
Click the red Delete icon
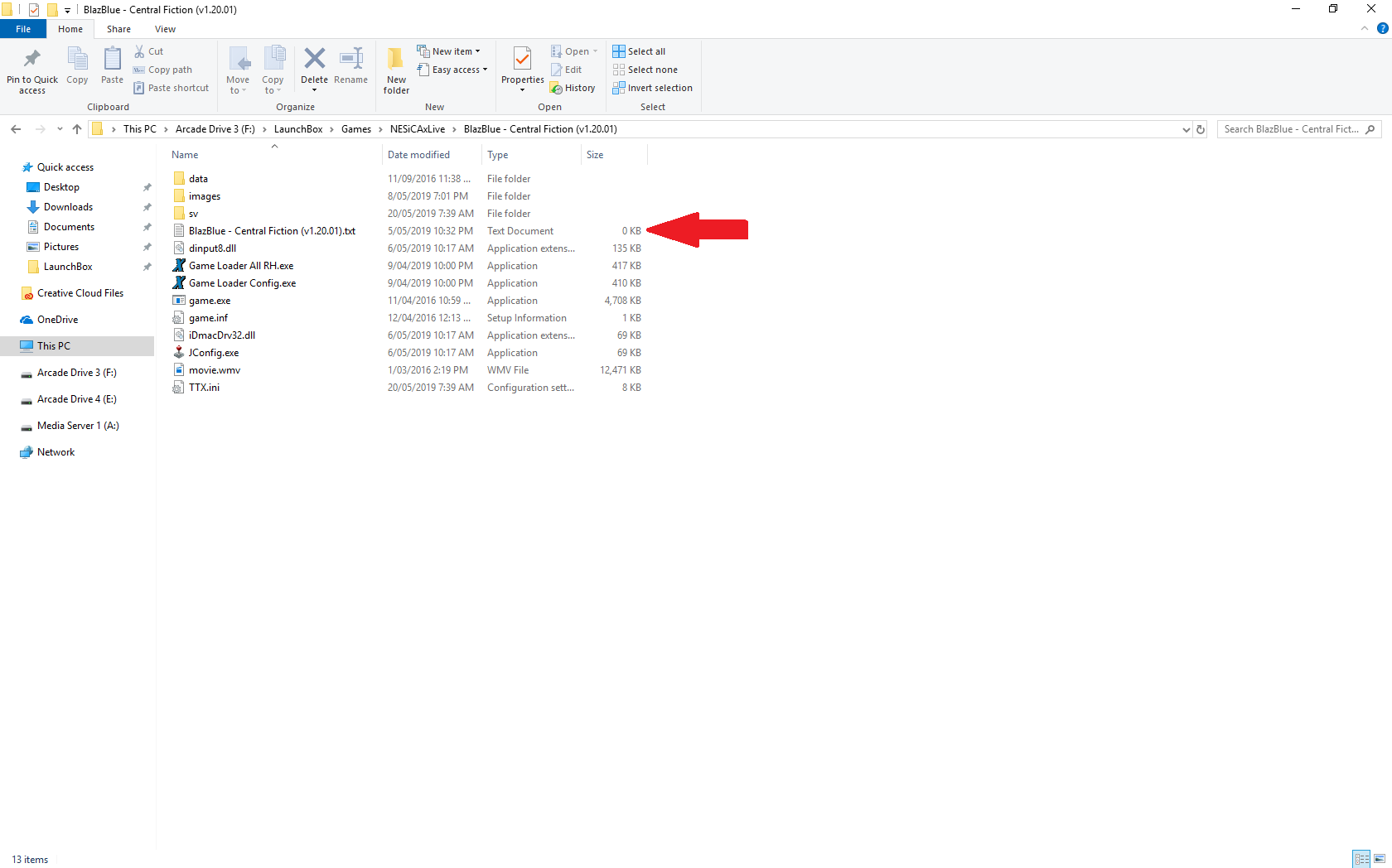(314, 58)
